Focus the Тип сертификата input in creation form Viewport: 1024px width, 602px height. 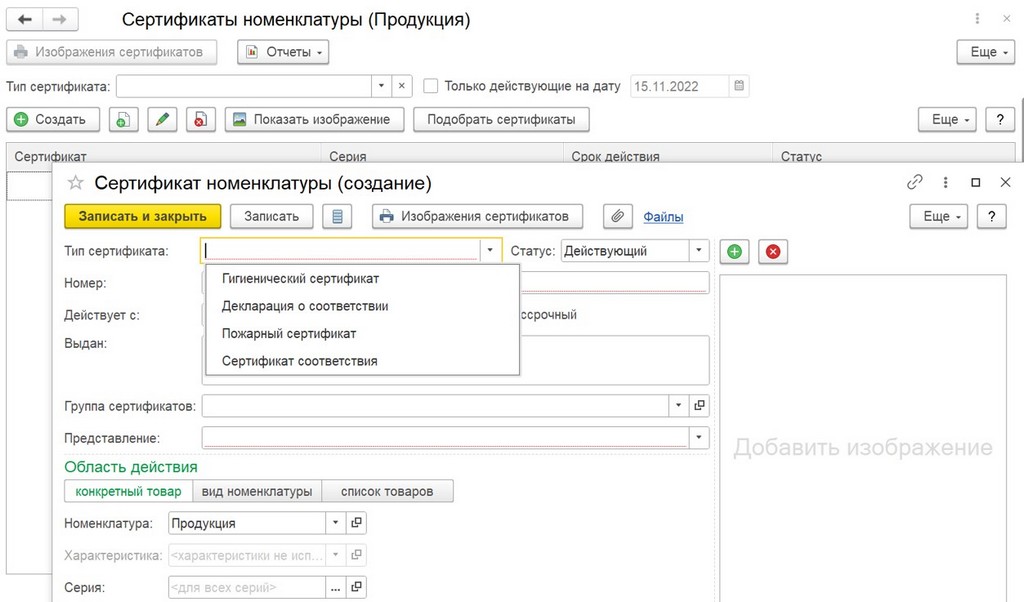tap(340, 250)
